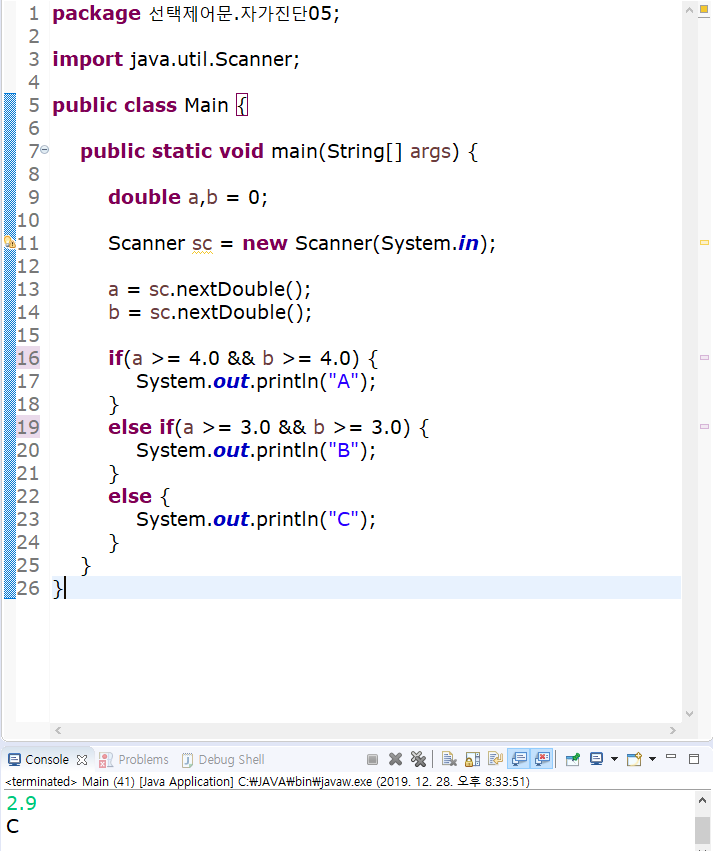Open the Debug Shell tab

[x=223, y=759]
